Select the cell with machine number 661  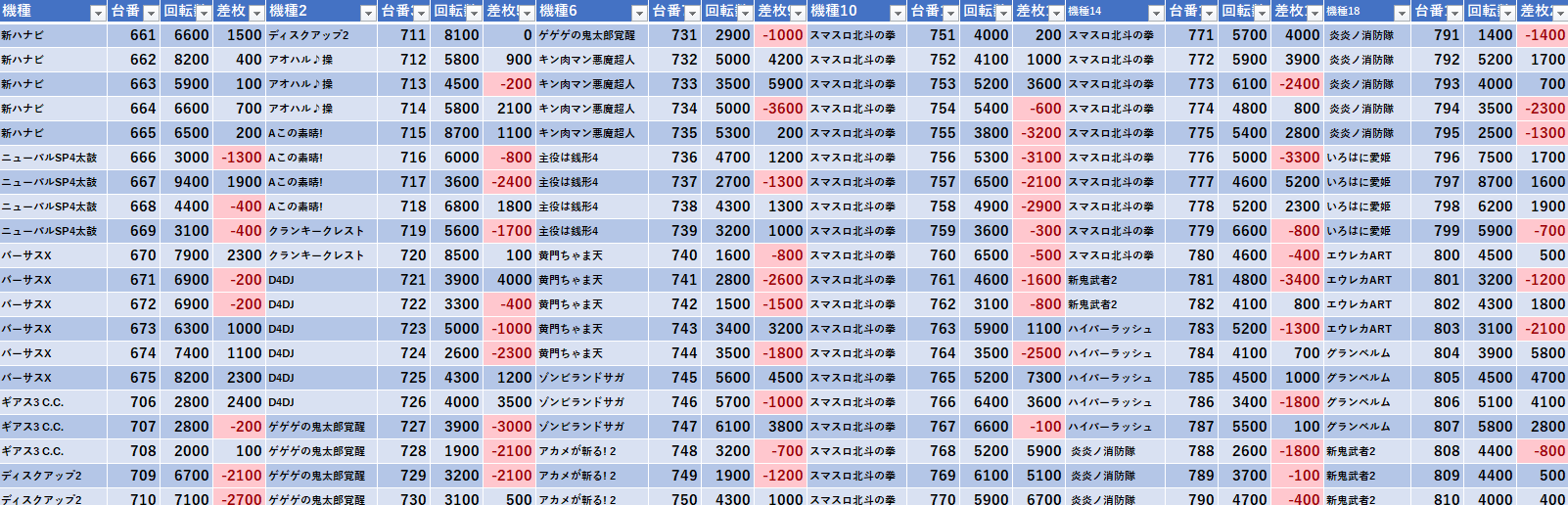(x=133, y=35)
